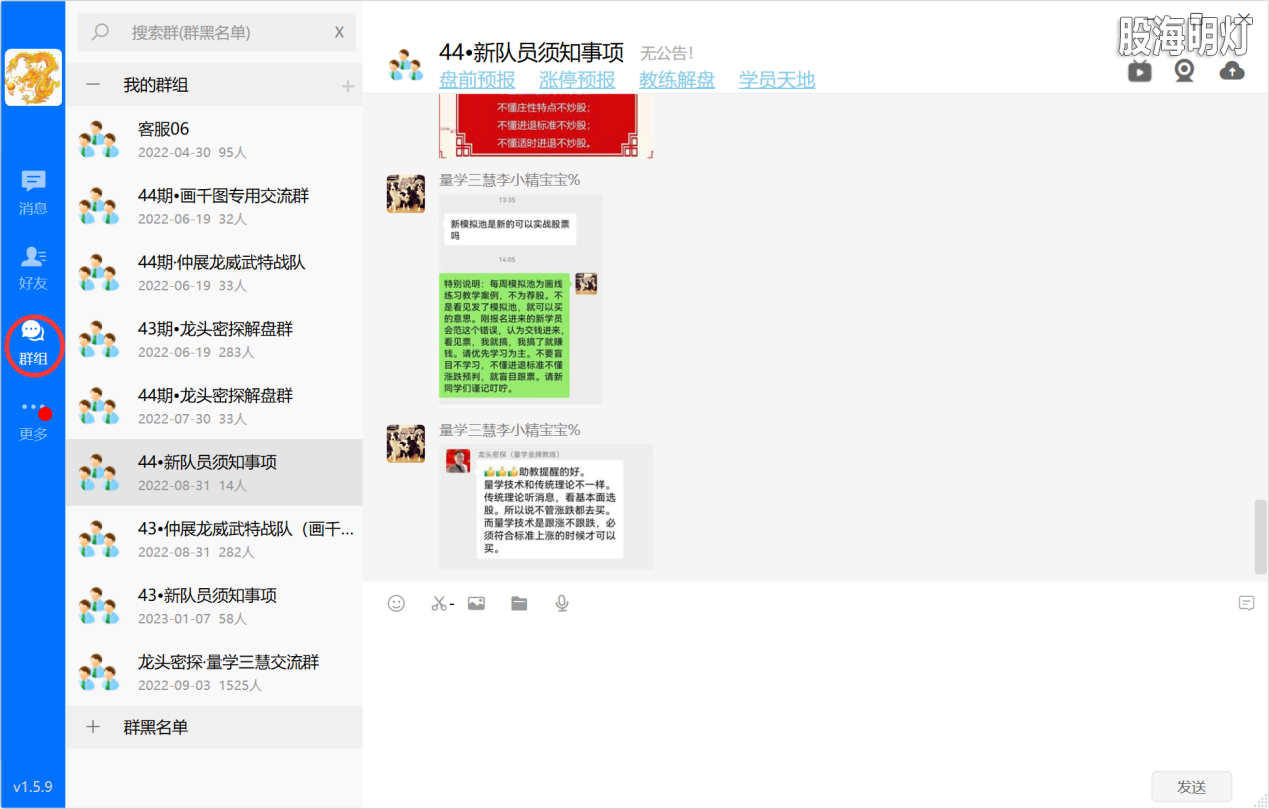1269x809 pixels.
Task: Open the 盘前预报 link
Action: pyautogui.click(x=476, y=80)
